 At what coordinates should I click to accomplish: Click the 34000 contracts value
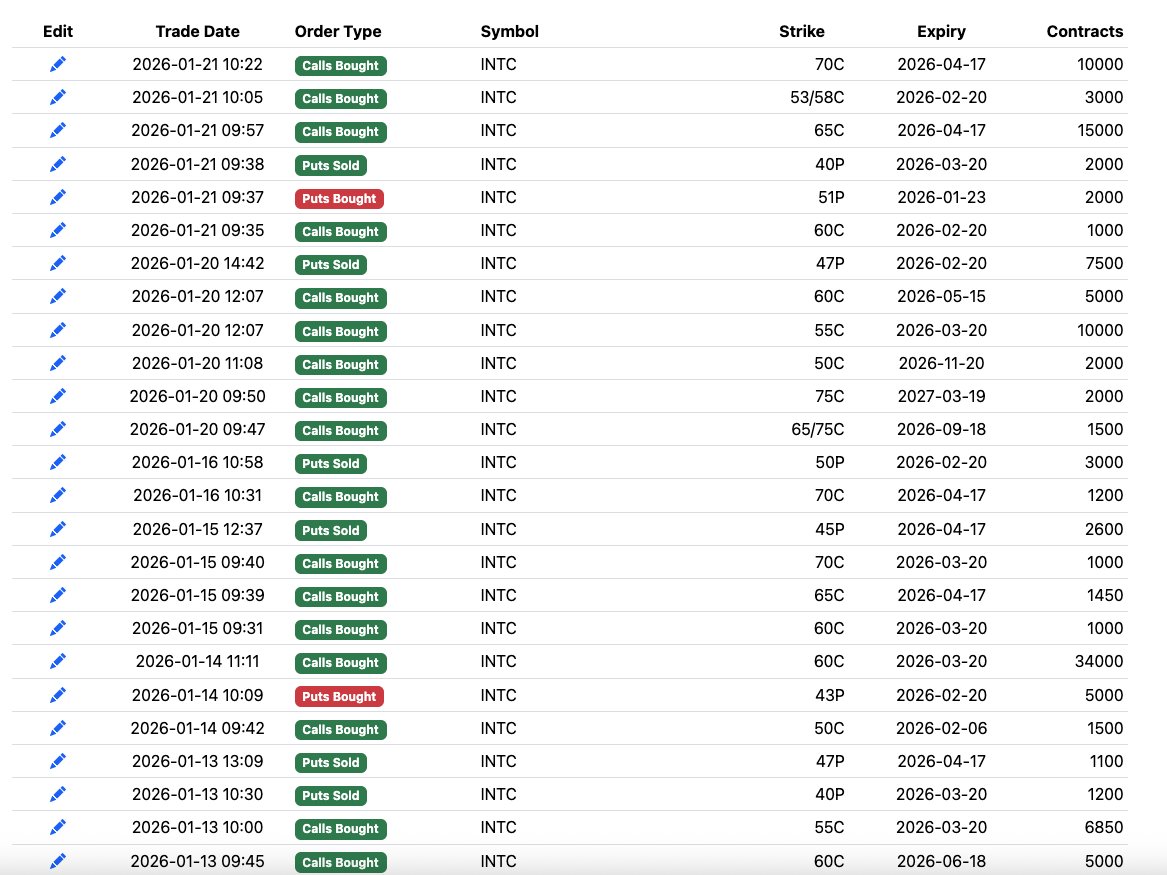(x=1099, y=661)
